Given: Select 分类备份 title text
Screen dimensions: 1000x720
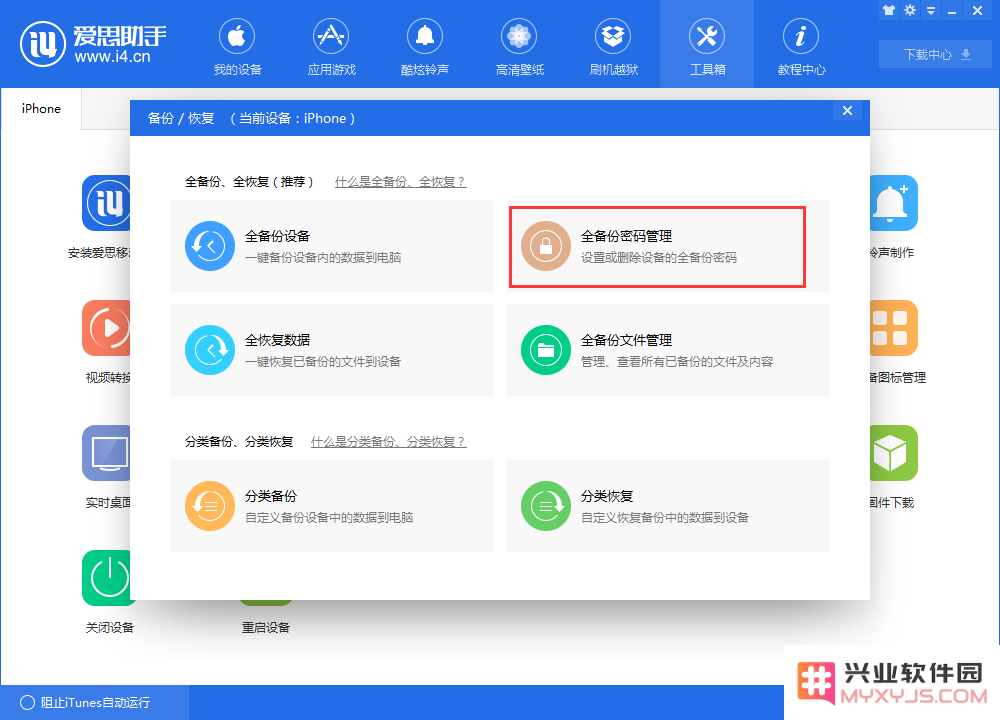Looking at the screenshot, I should click(x=271, y=496).
